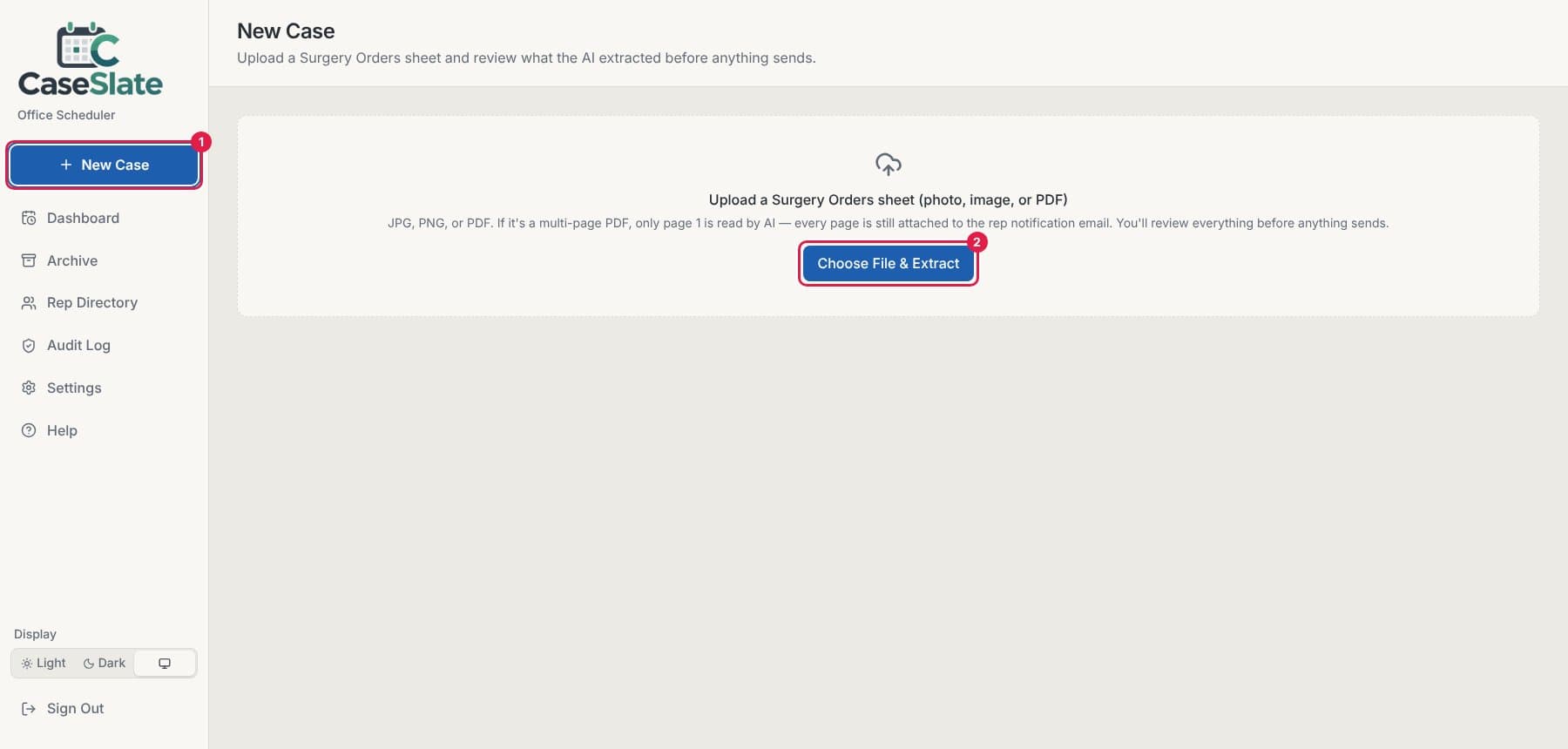Click the 'New Case' page heading
Screen dimensions: 1568x749
[286, 31]
